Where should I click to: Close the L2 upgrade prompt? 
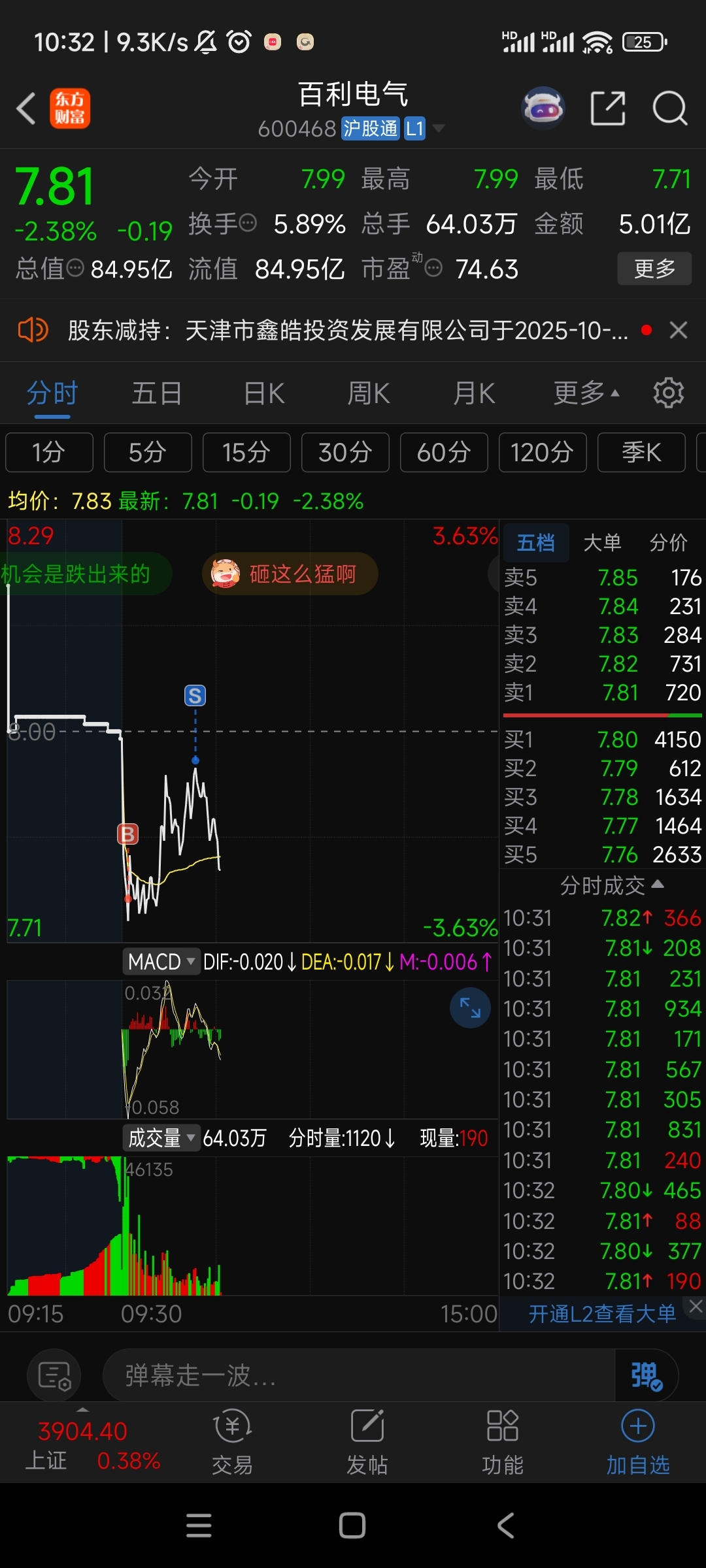(696, 1306)
